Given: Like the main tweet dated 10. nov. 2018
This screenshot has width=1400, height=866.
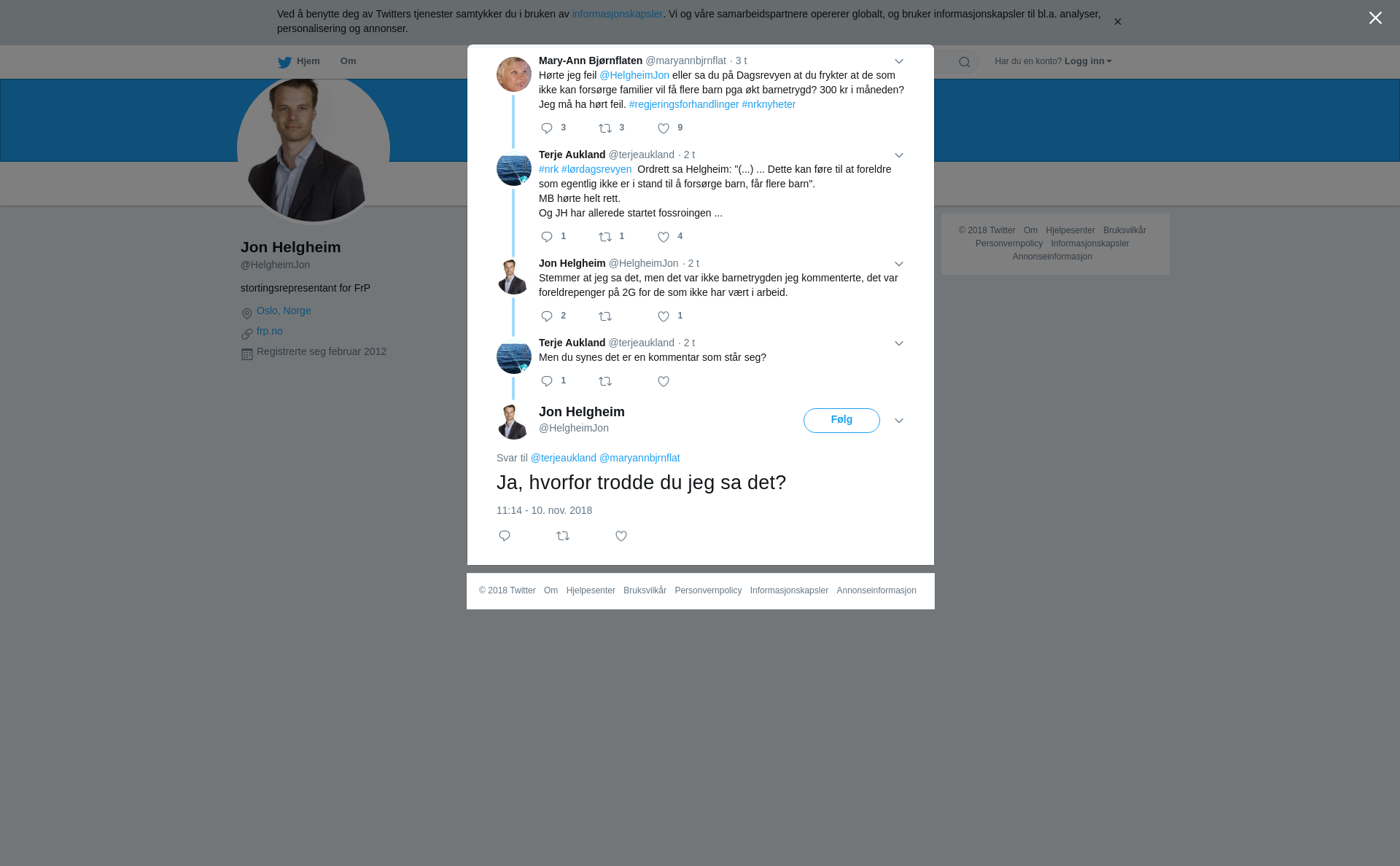Looking at the screenshot, I should click(x=621, y=536).
